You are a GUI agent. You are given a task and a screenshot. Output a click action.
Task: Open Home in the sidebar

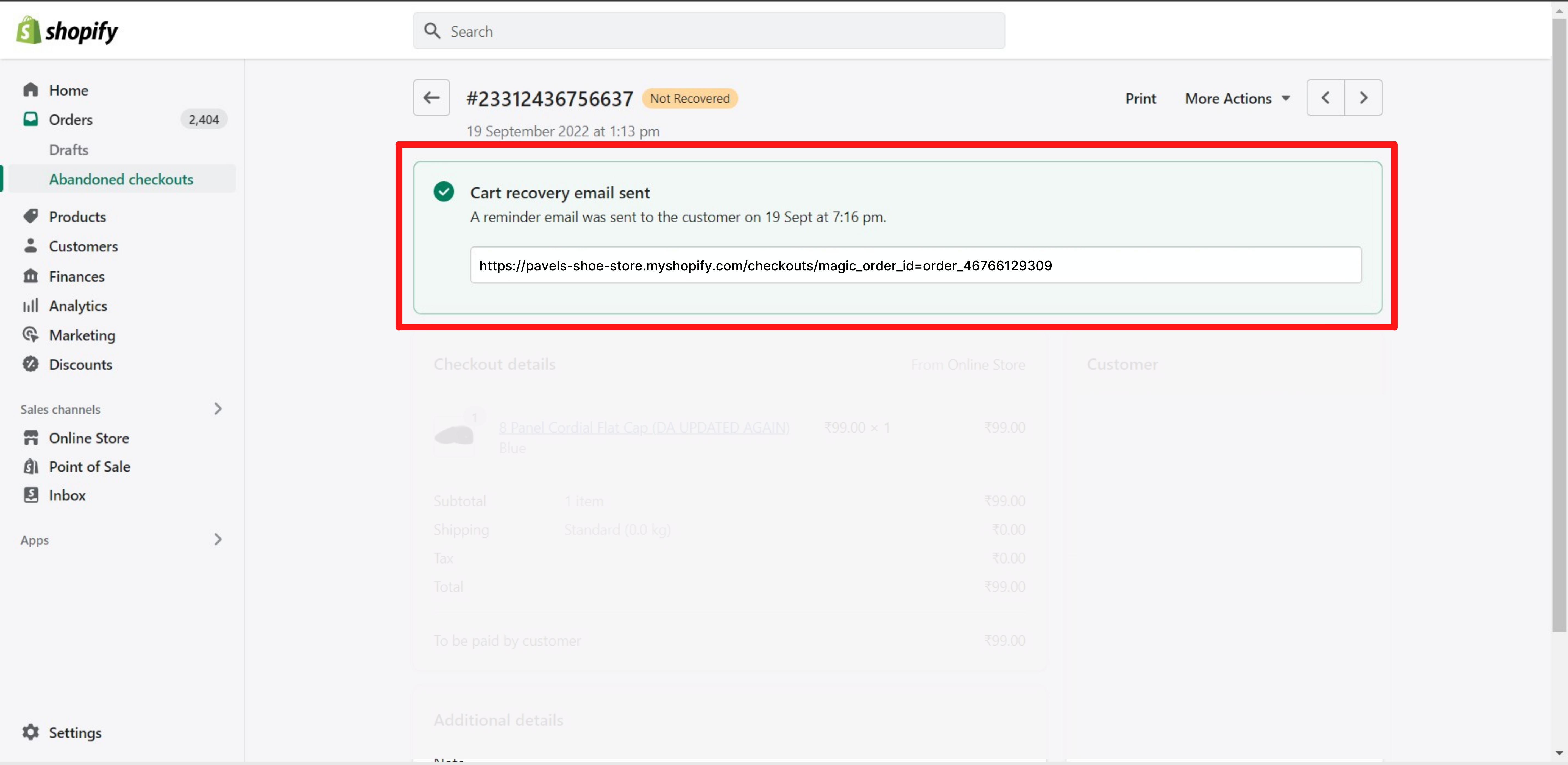click(x=69, y=90)
